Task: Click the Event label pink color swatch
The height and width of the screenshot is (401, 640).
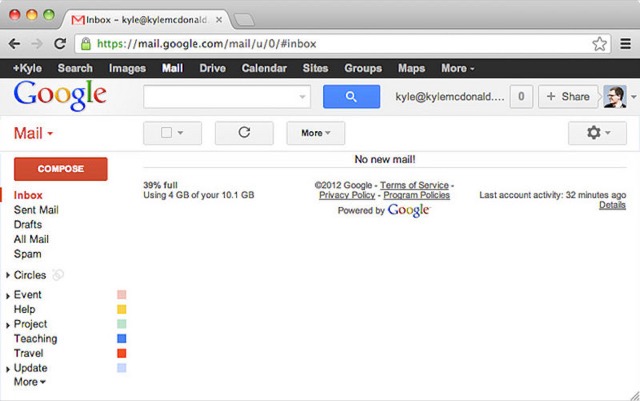Action: 122,294
